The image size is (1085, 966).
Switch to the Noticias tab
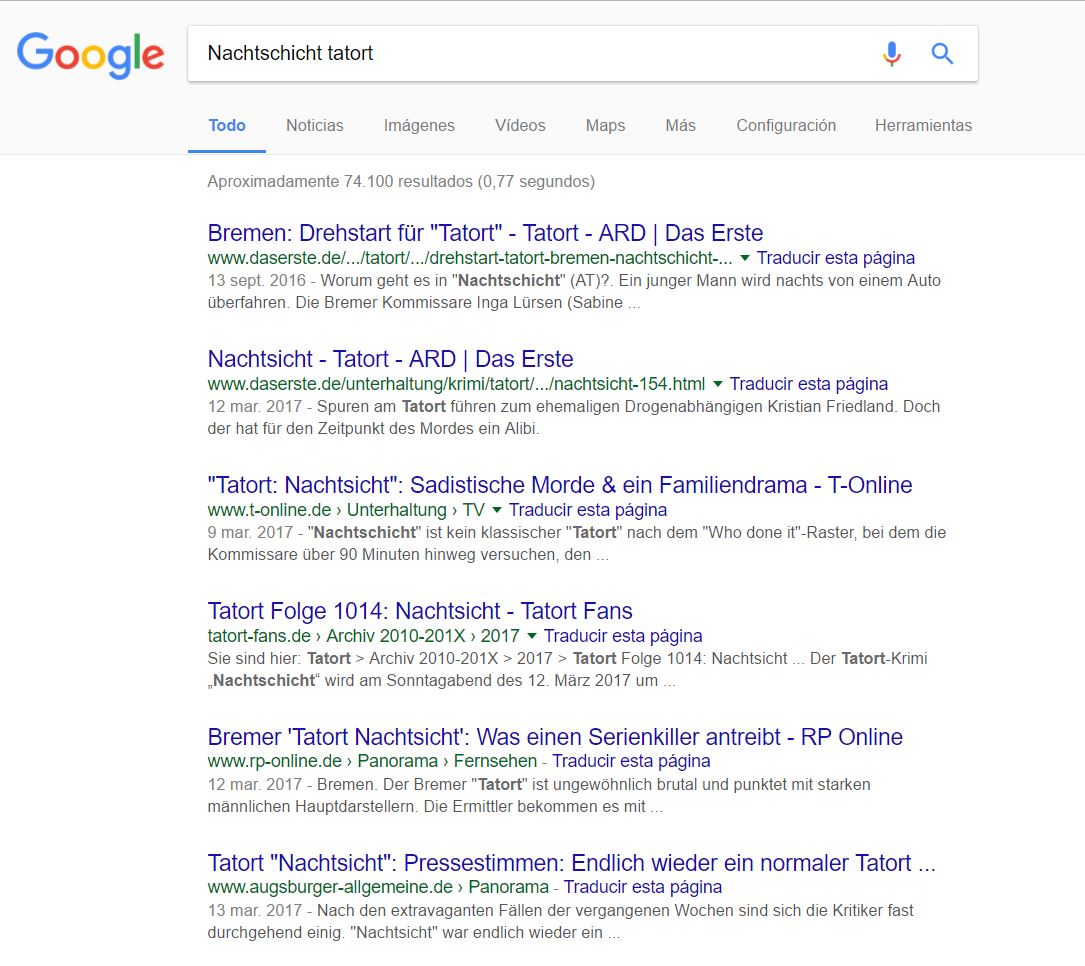click(315, 125)
